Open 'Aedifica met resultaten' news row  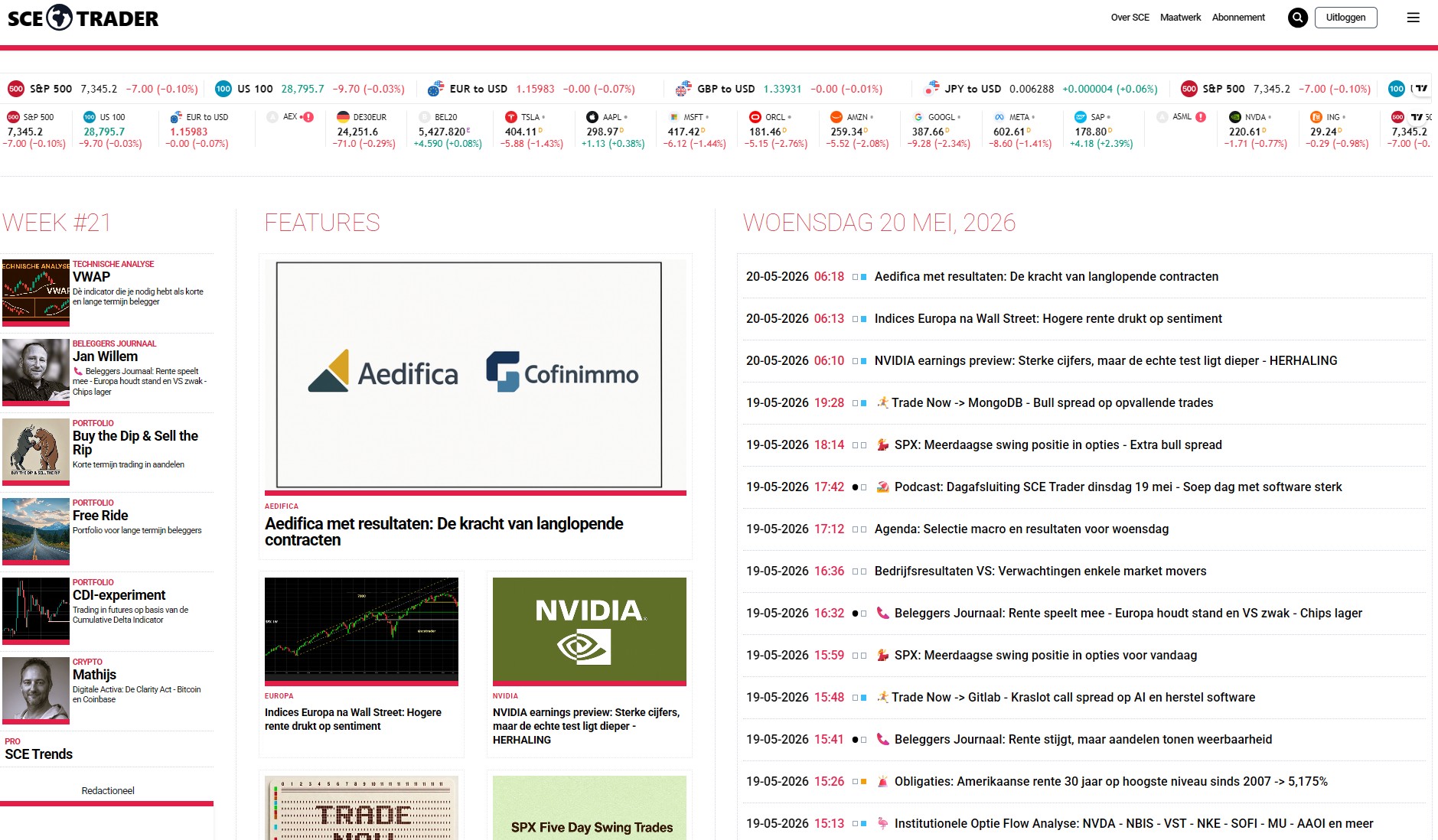tap(1084, 276)
